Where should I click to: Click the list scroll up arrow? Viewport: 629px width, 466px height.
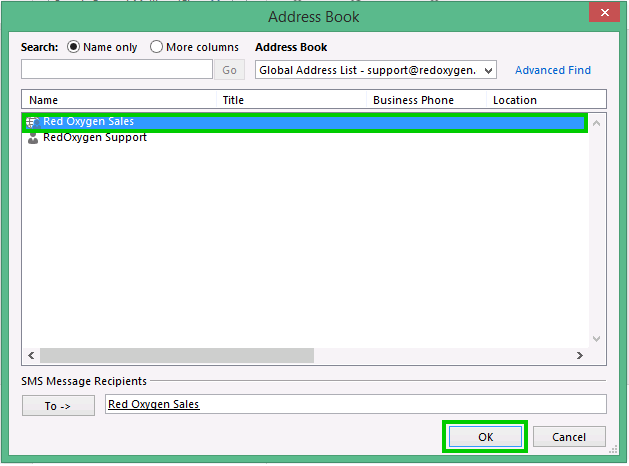(x=597, y=124)
